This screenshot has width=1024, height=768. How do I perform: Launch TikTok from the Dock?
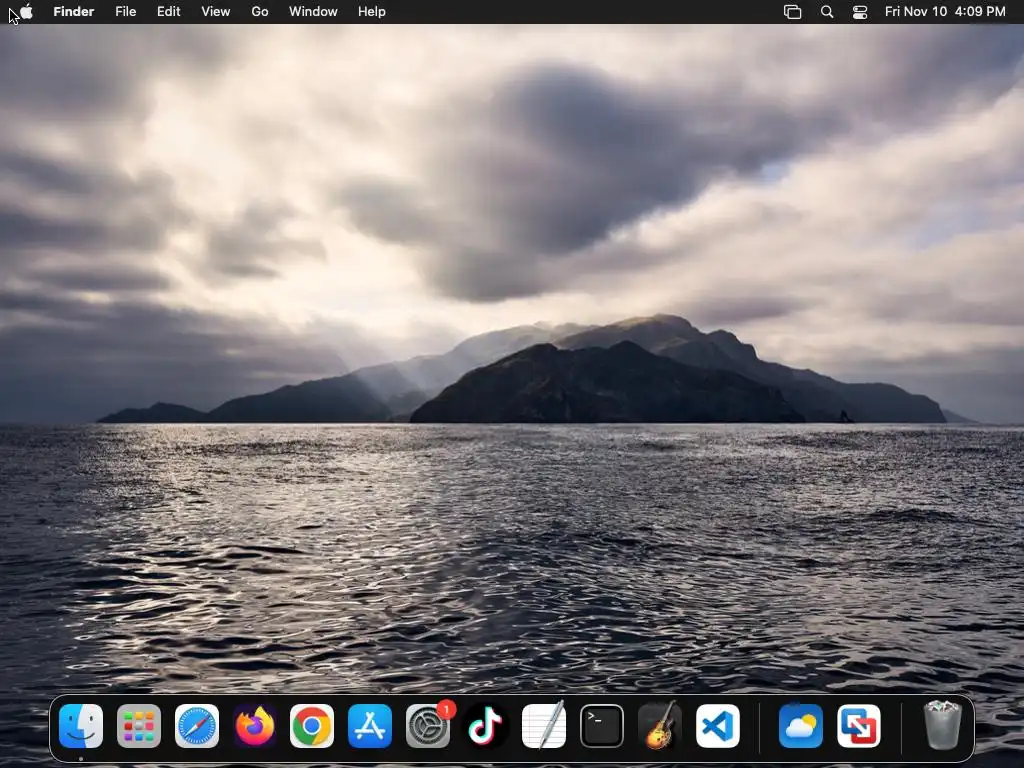(x=486, y=726)
